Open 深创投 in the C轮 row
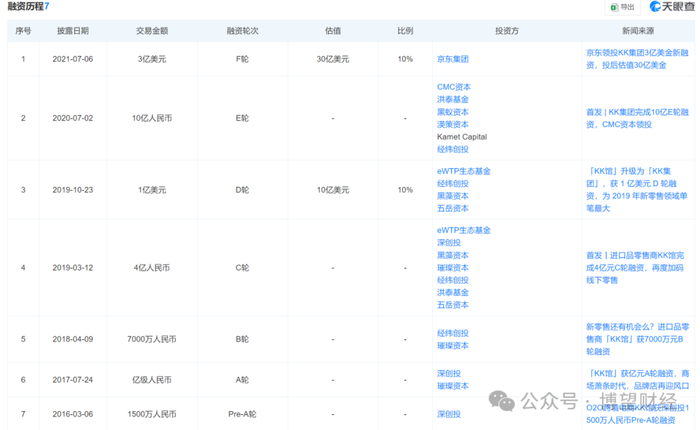 coord(449,242)
